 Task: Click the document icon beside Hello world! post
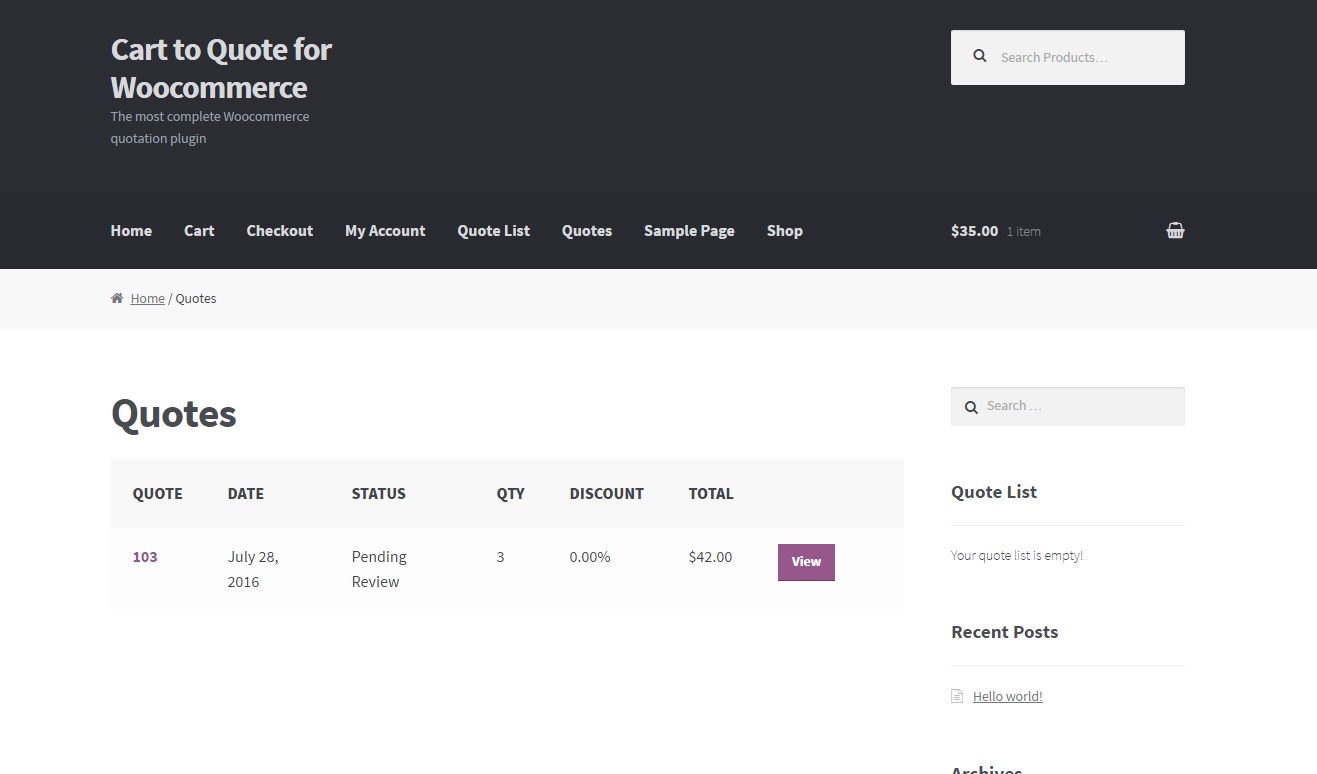point(957,695)
